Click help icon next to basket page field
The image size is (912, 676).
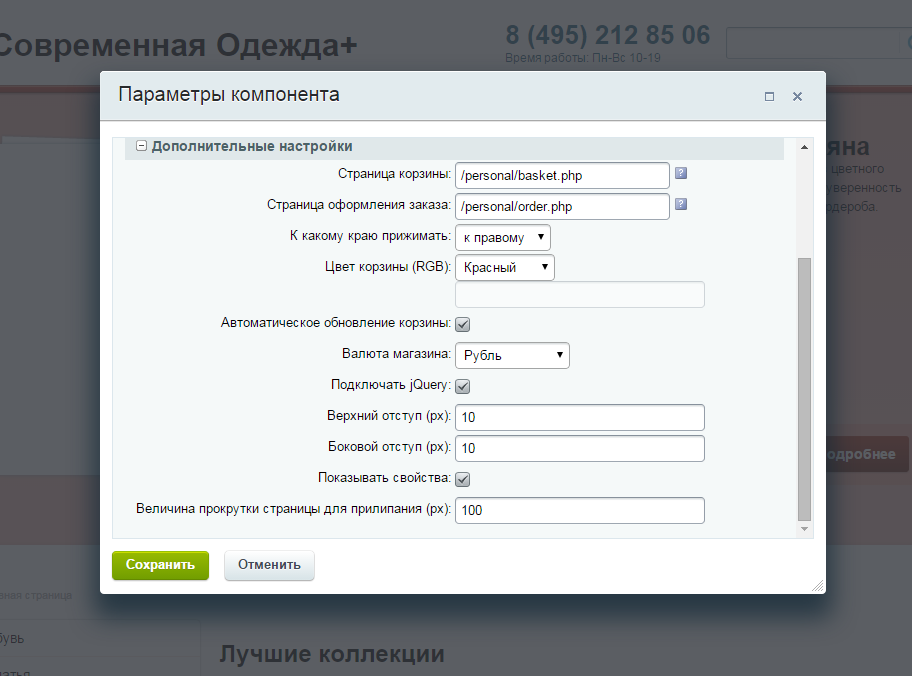681,173
